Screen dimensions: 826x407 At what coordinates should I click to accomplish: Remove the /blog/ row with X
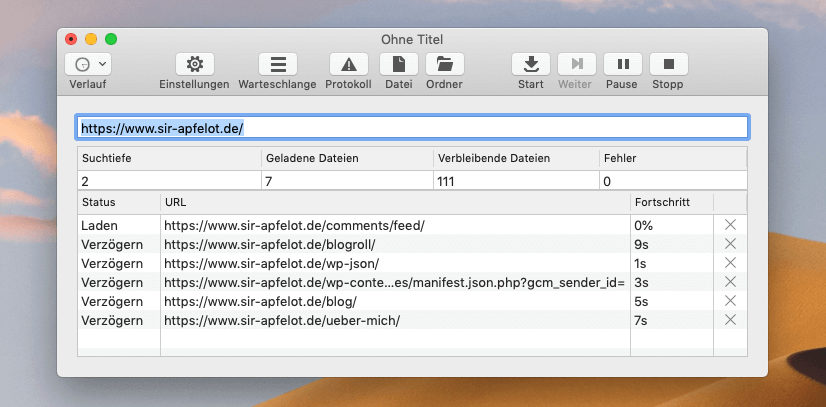tap(730, 301)
